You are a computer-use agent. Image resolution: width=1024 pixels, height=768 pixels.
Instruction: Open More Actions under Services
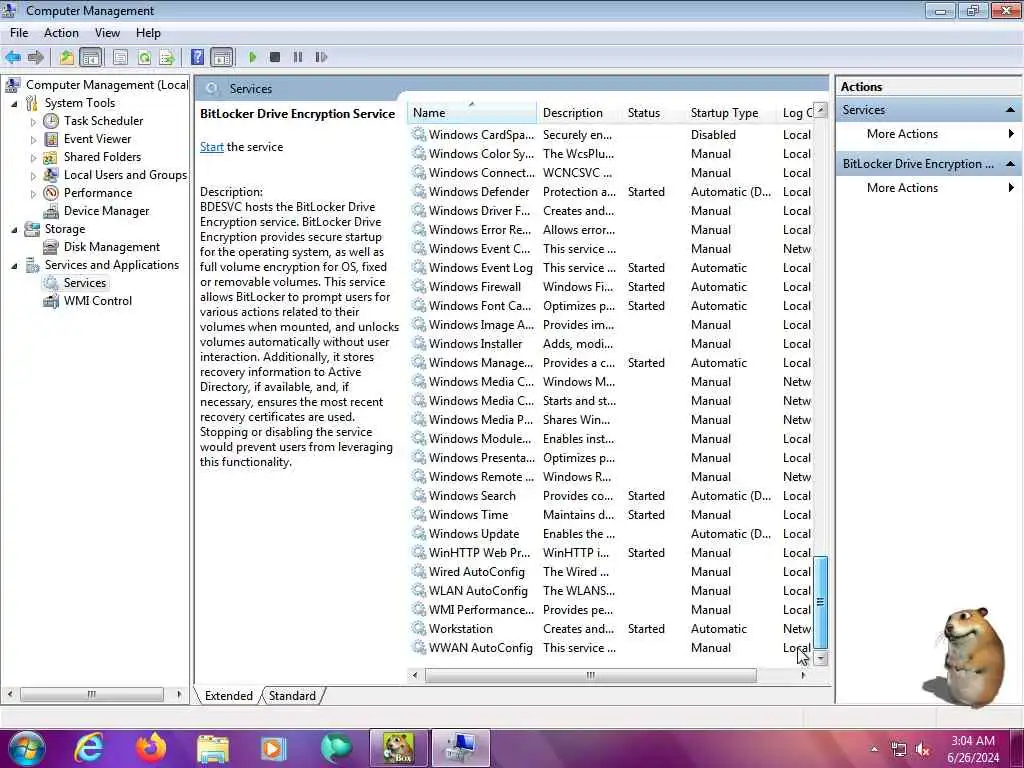pos(902,134)
